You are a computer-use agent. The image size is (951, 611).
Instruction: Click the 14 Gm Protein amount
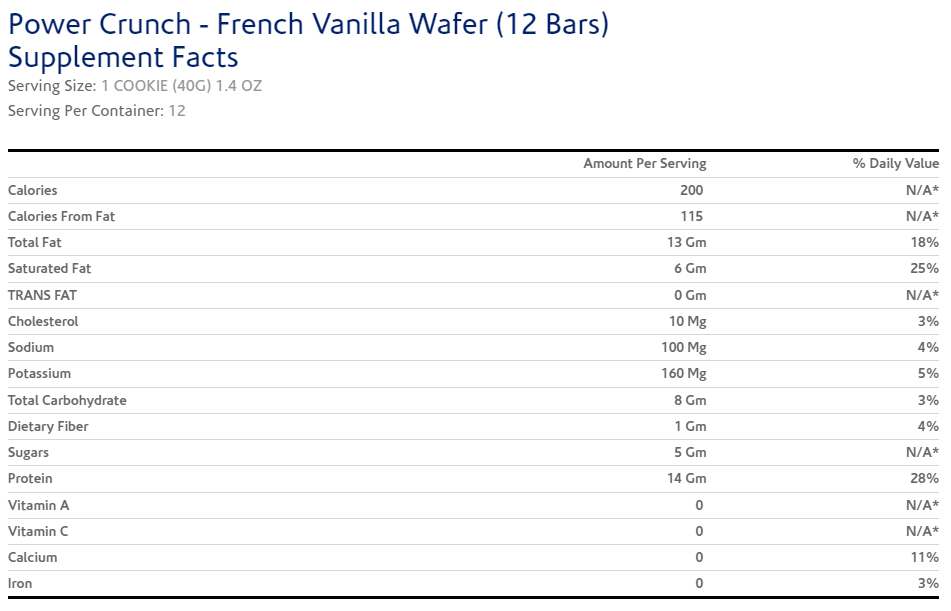click(686, 478)
